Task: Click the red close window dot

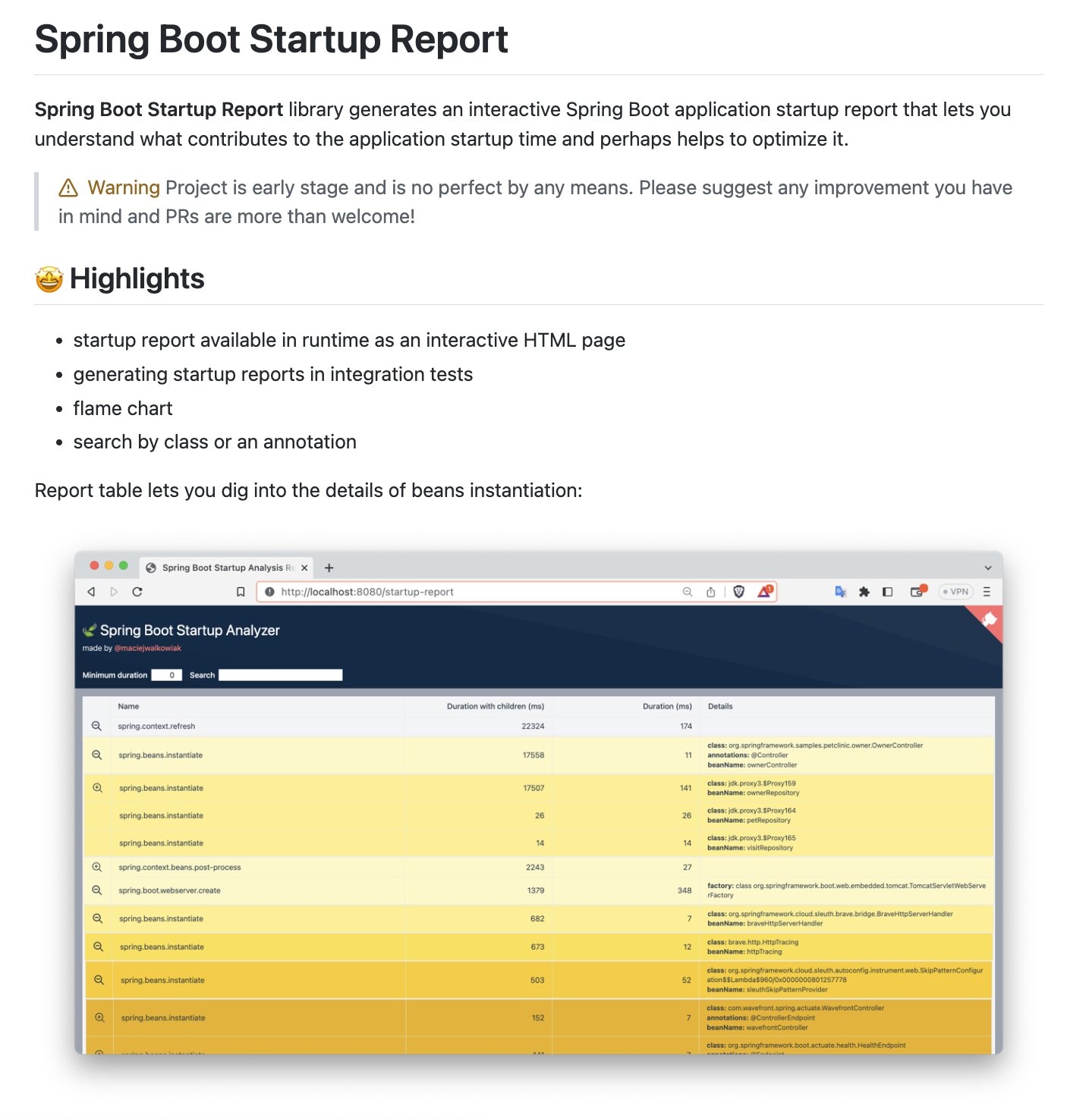Action: (95, 565)
